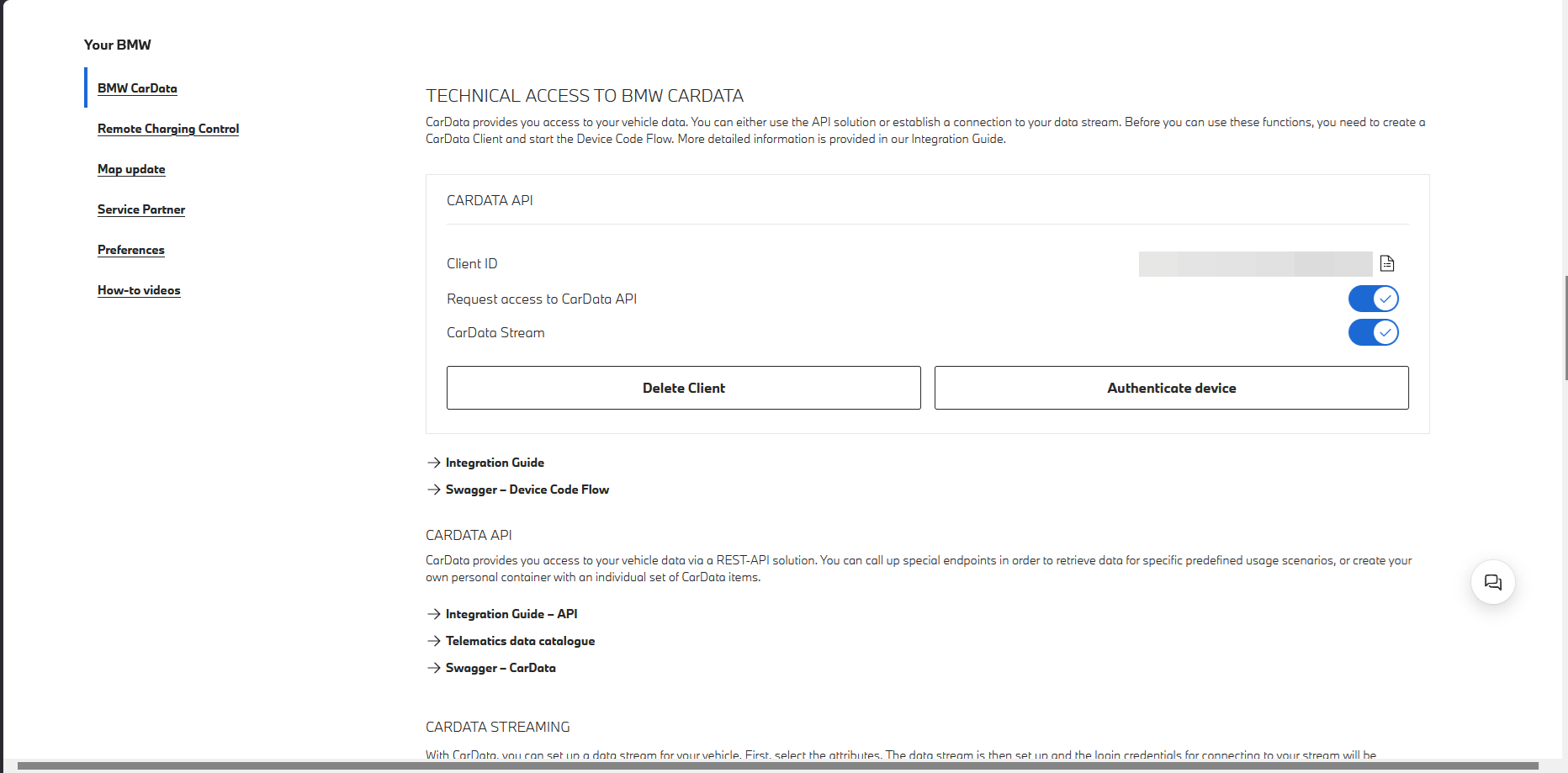
Task: Click arrow icon beside Integration Guide
Action: click(x=433, y=463)
